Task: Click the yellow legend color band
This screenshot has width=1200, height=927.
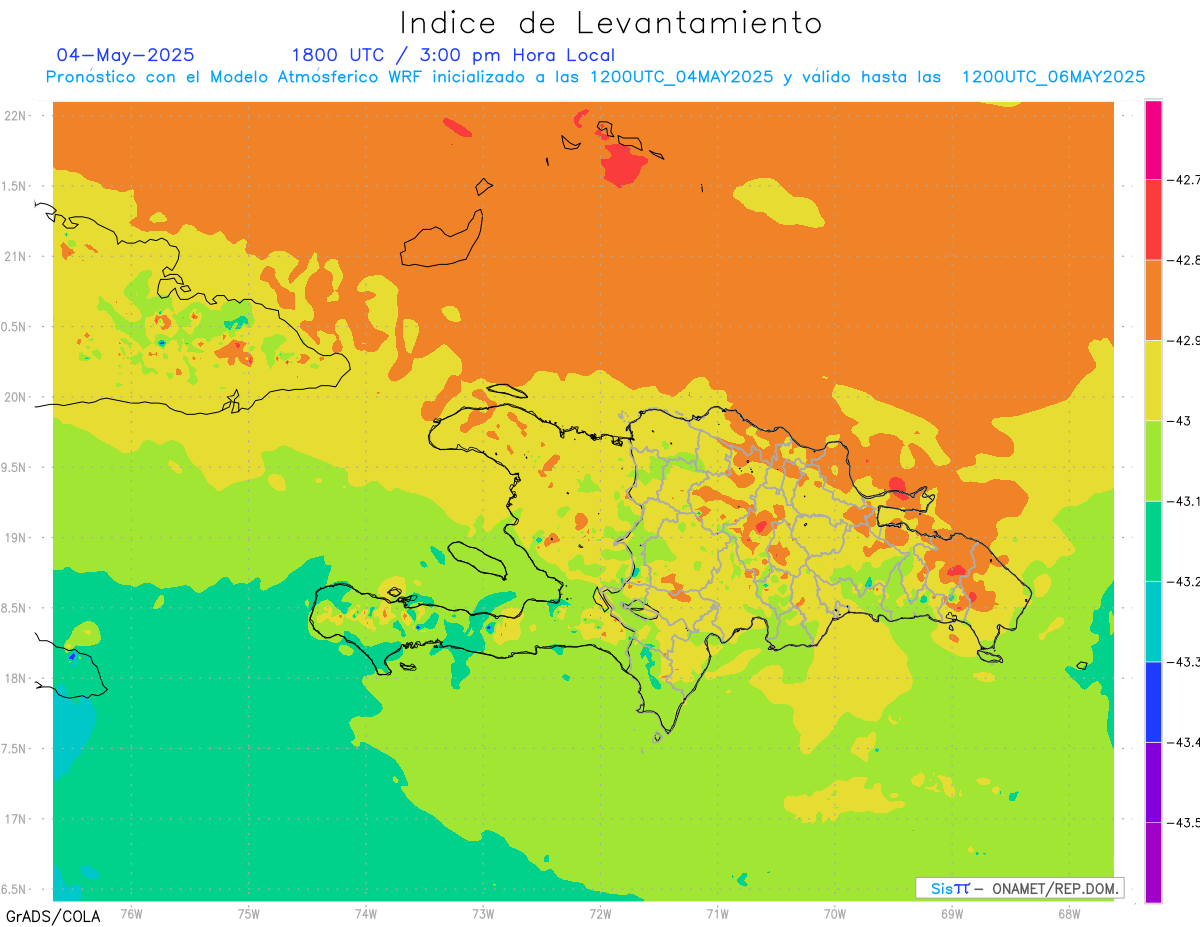Action: (1153, 381)
